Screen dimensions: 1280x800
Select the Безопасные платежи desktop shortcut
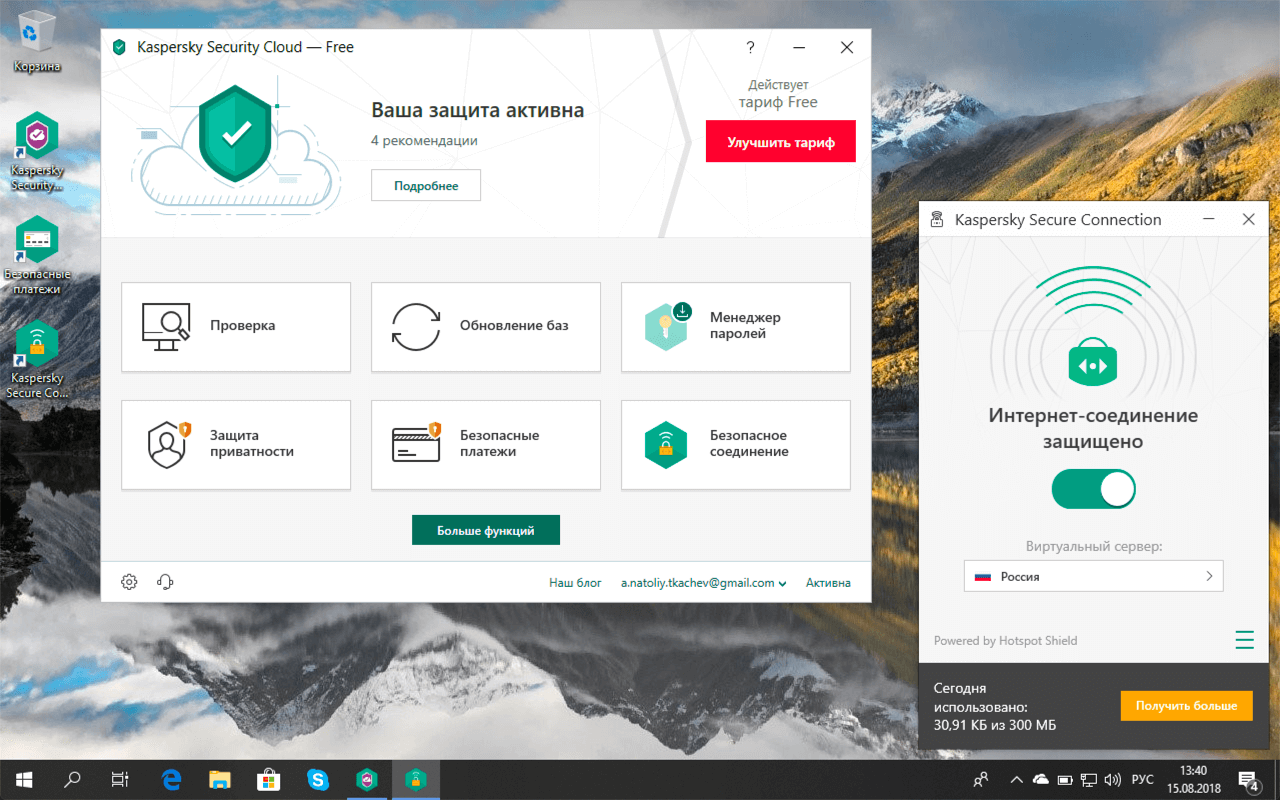click(x=37, y=255)
